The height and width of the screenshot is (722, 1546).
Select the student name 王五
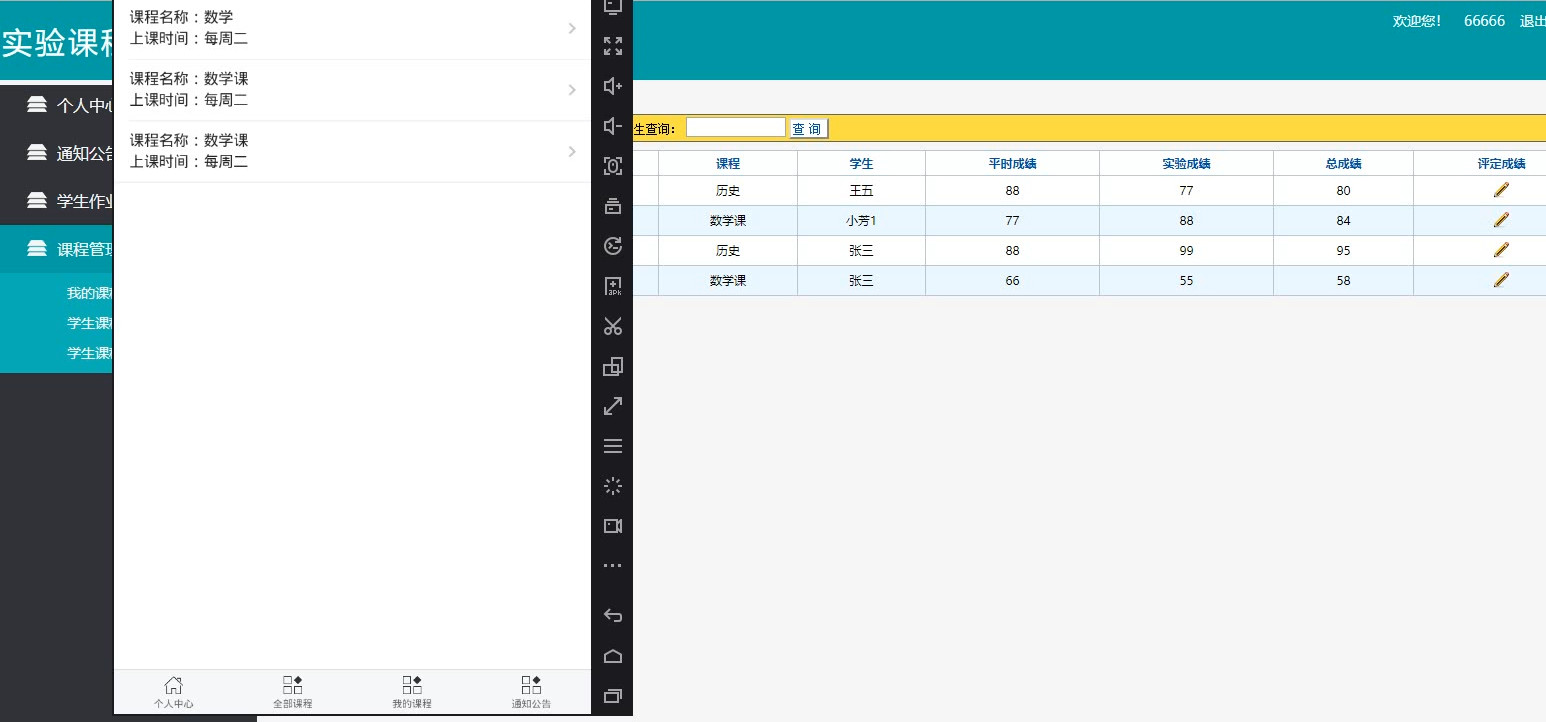[x=861, y=191]
